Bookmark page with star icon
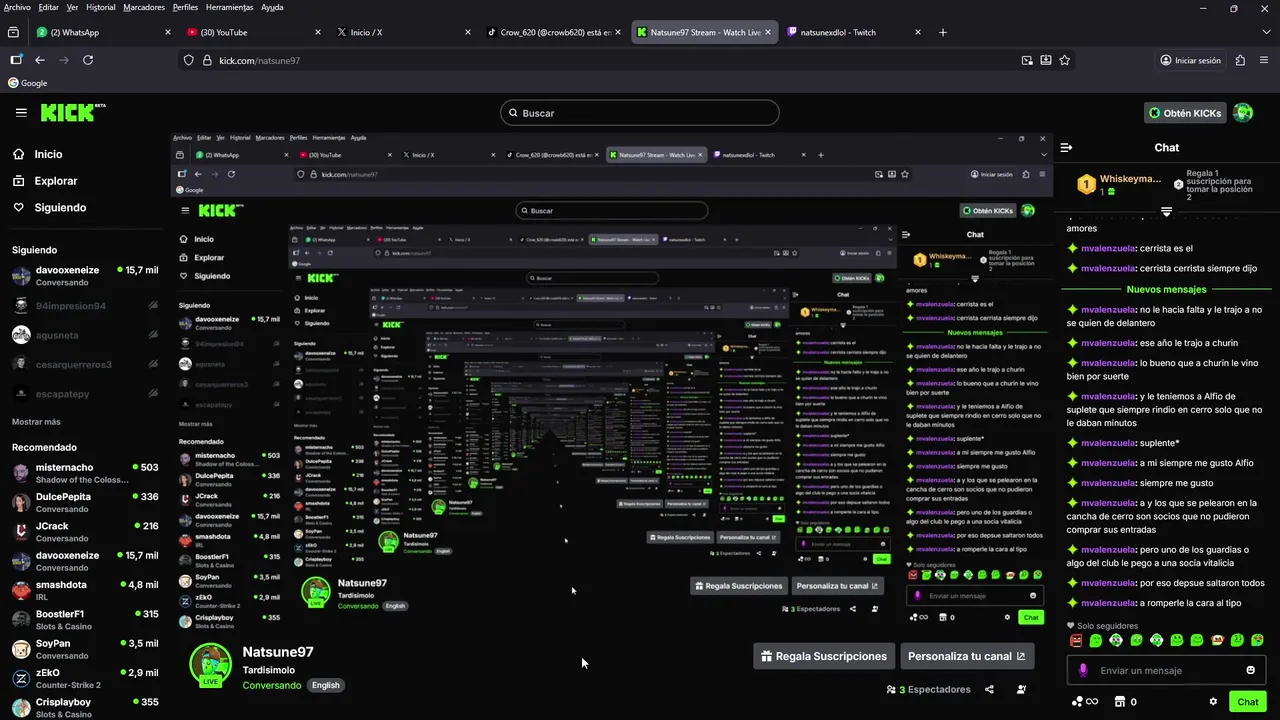The height and width of the screenshot is (720, 1280). click(x=1065, y=60)
